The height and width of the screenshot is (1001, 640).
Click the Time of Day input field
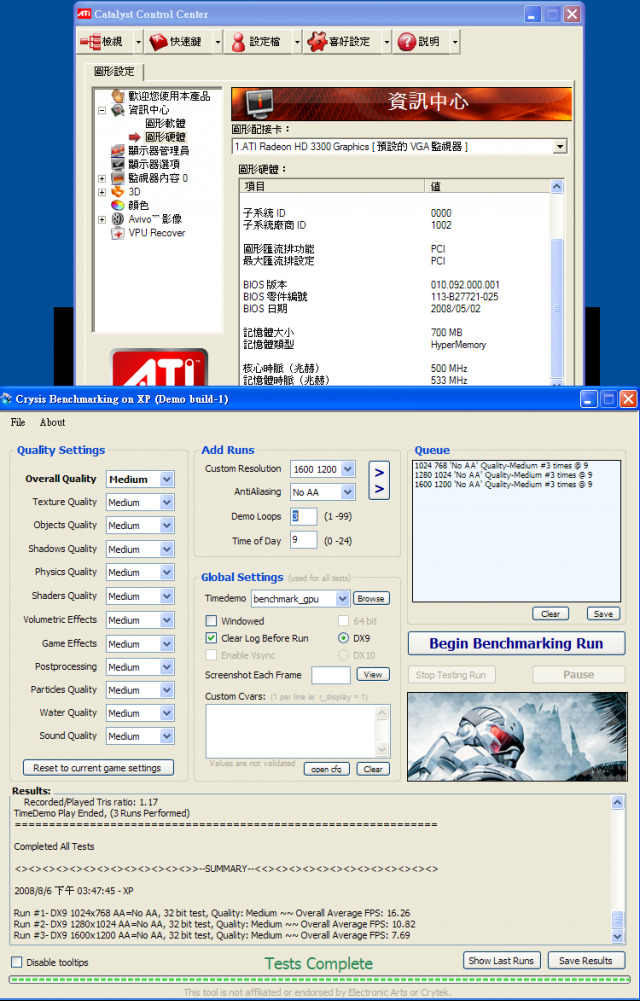click(304, 540)
